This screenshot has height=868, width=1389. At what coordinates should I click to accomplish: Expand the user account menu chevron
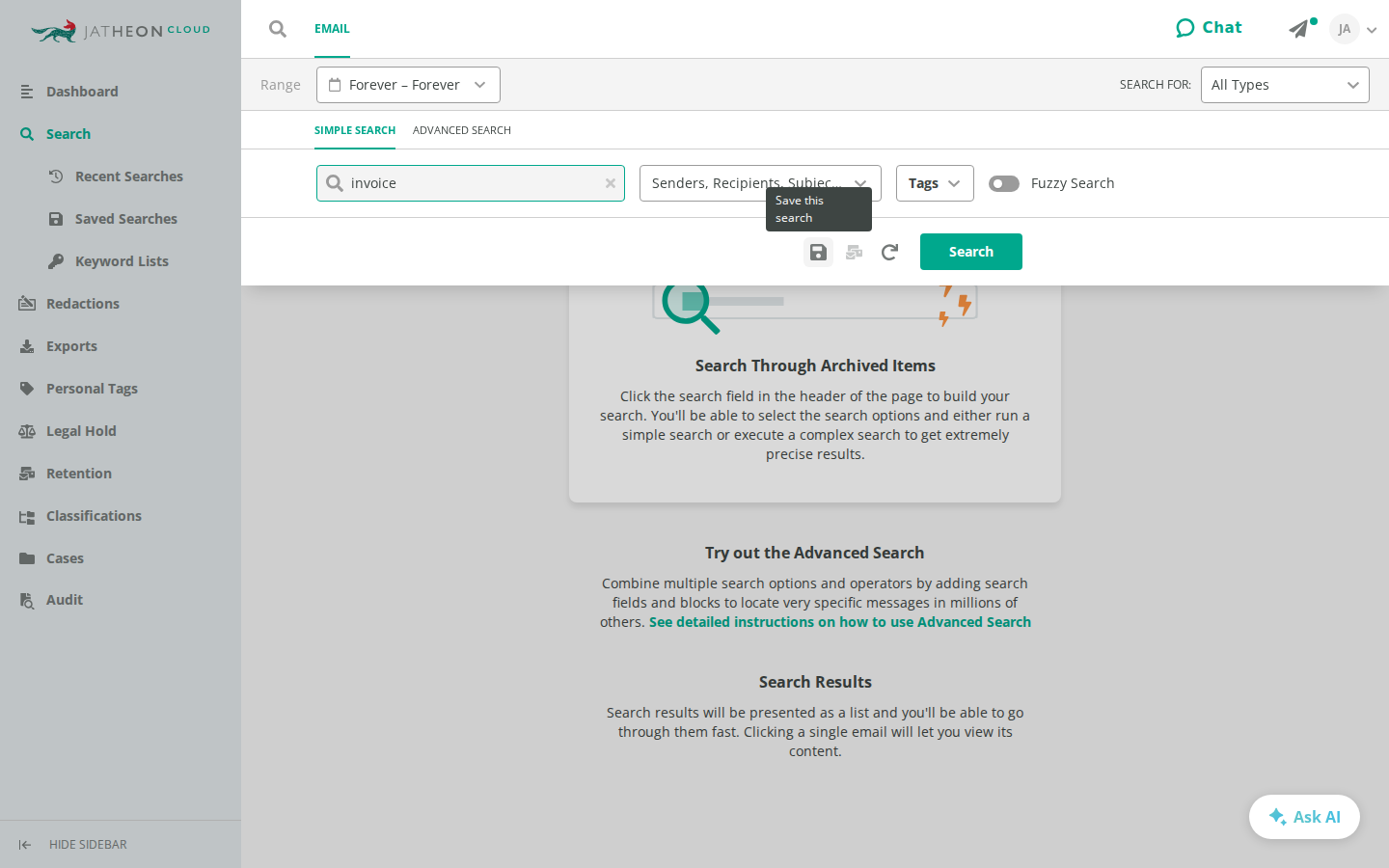coord(1372,30)
